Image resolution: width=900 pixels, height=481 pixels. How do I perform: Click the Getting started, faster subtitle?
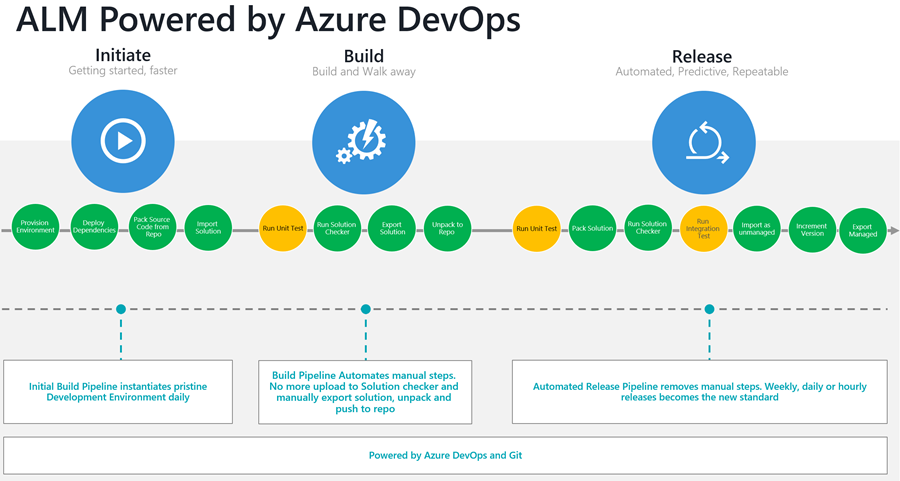tap(123, 71)
